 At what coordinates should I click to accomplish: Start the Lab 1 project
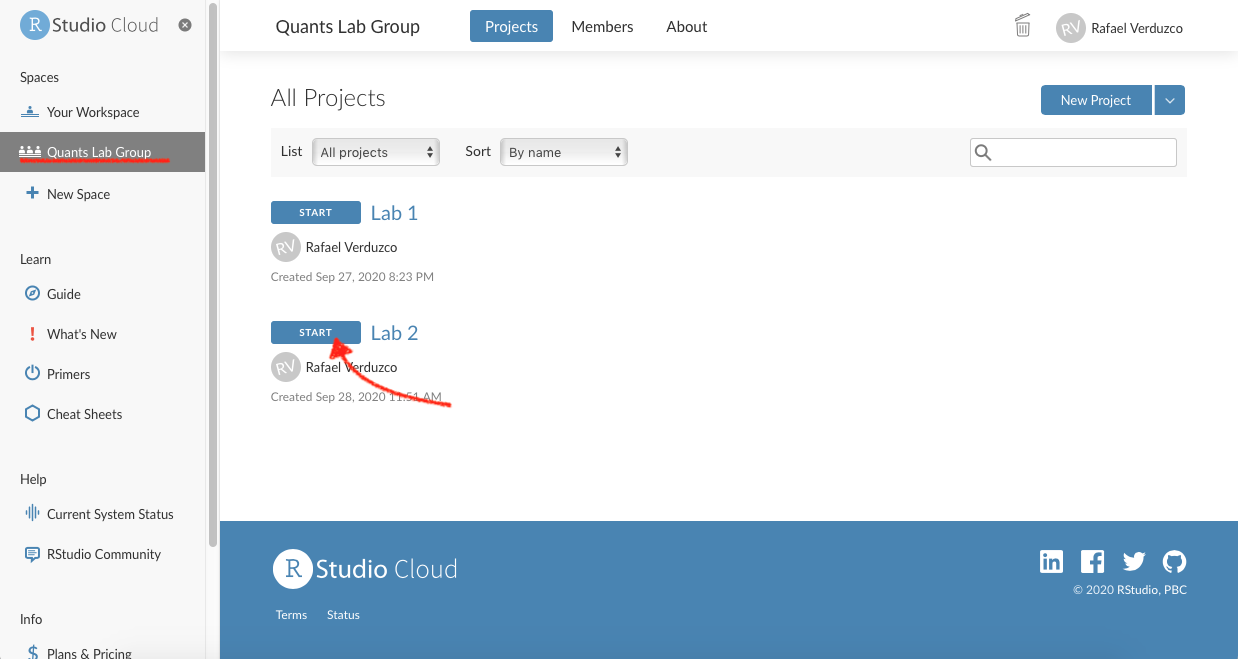(x=316, y=212)
